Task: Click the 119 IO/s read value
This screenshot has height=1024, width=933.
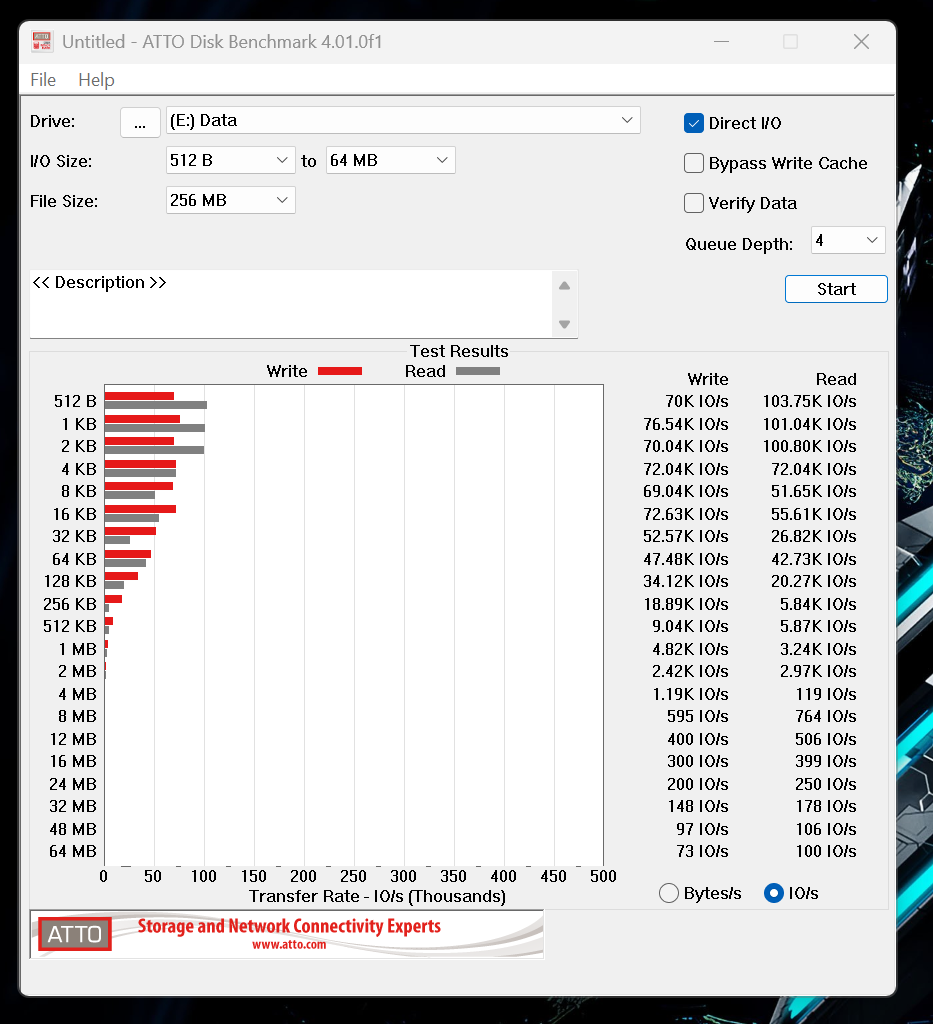Action: (826, 694)
